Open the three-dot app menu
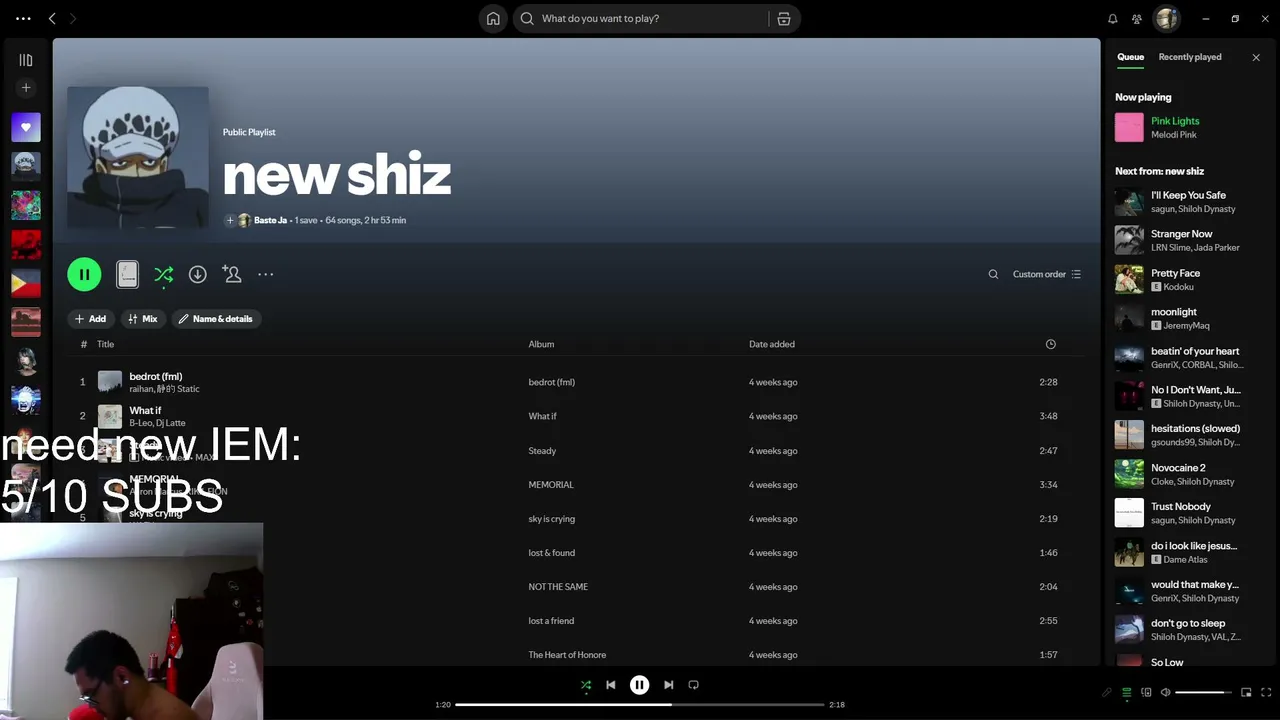This screenshot has width=1280, height=720. (23, 18)
